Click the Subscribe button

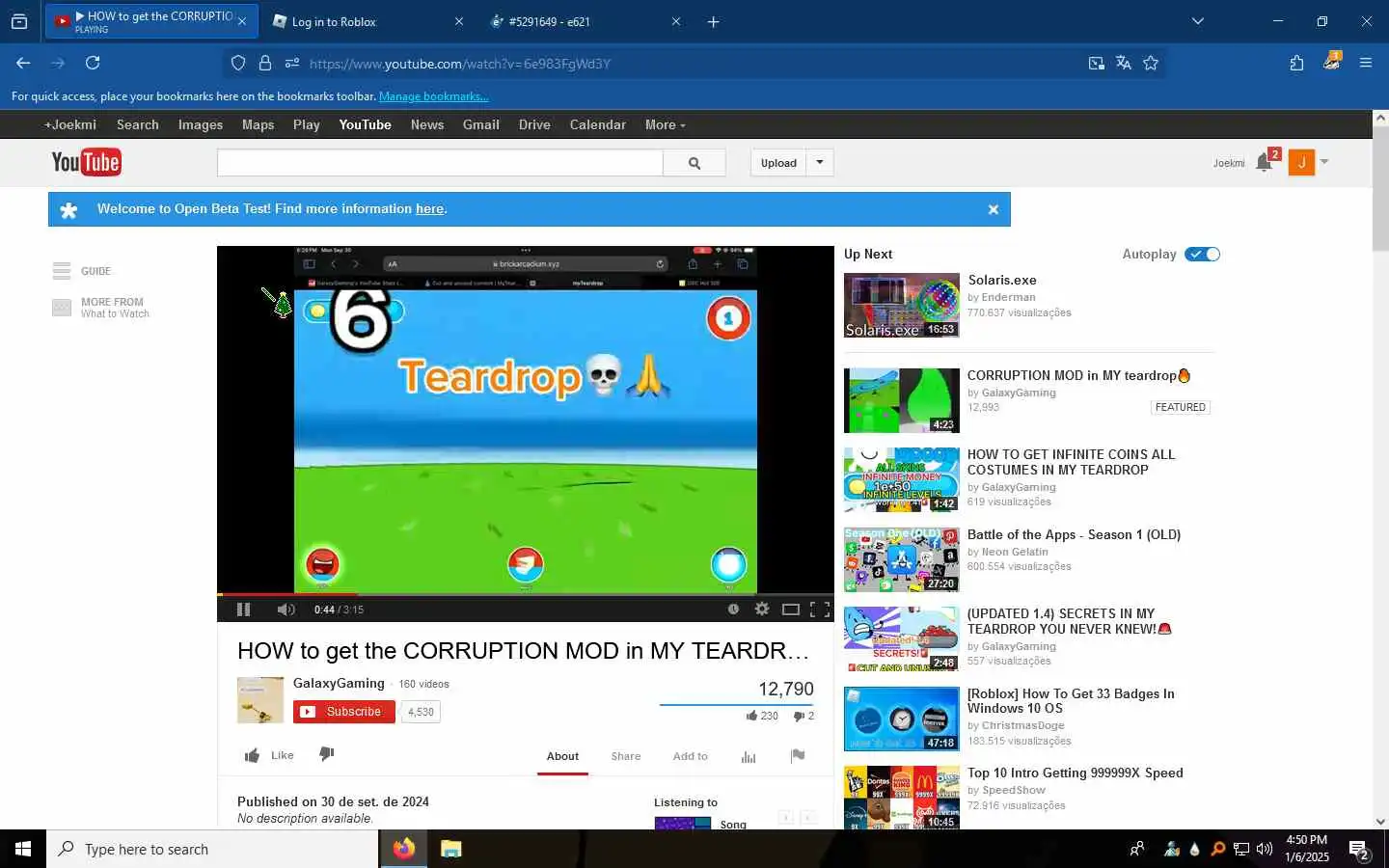pos(344,712)
